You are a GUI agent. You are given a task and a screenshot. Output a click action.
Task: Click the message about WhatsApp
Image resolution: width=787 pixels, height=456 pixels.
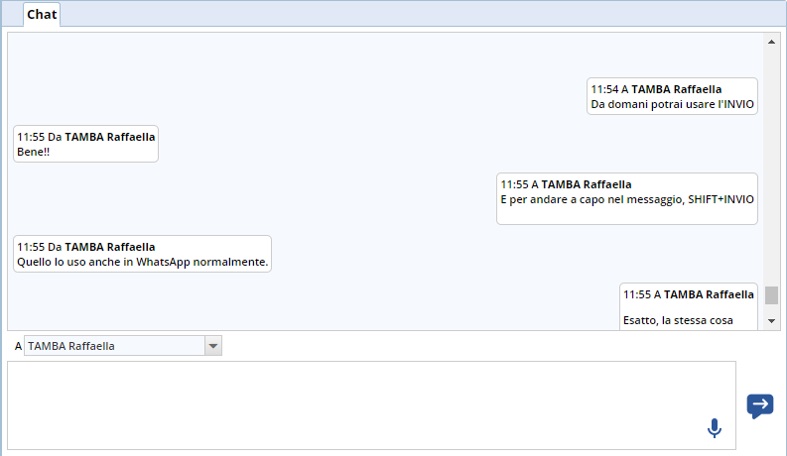[142, 262]
